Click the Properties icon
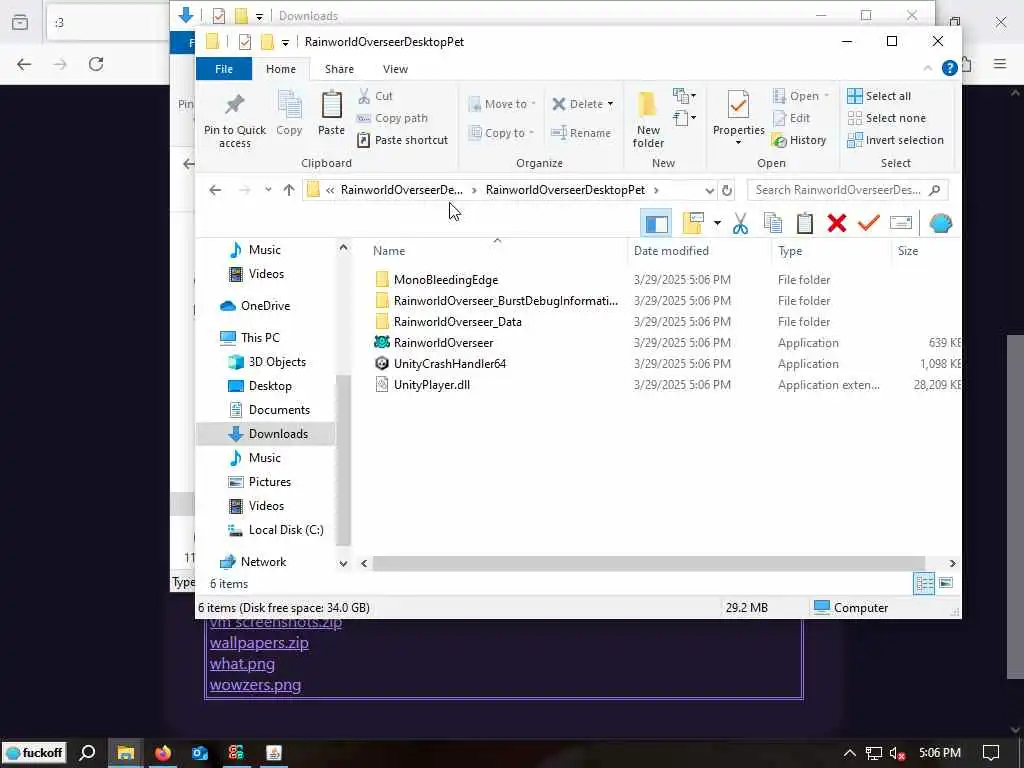The width and height of the screenshot is (1024, 768). pyautogui.click(x=738, y=104)
